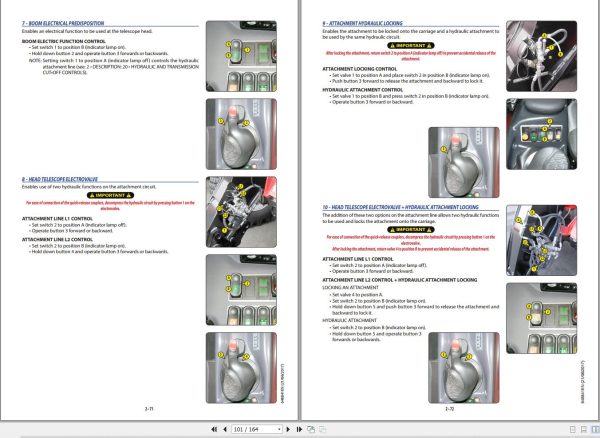600x438 pixels.
Task: Switch to single page view
Action: coord(573,430)
